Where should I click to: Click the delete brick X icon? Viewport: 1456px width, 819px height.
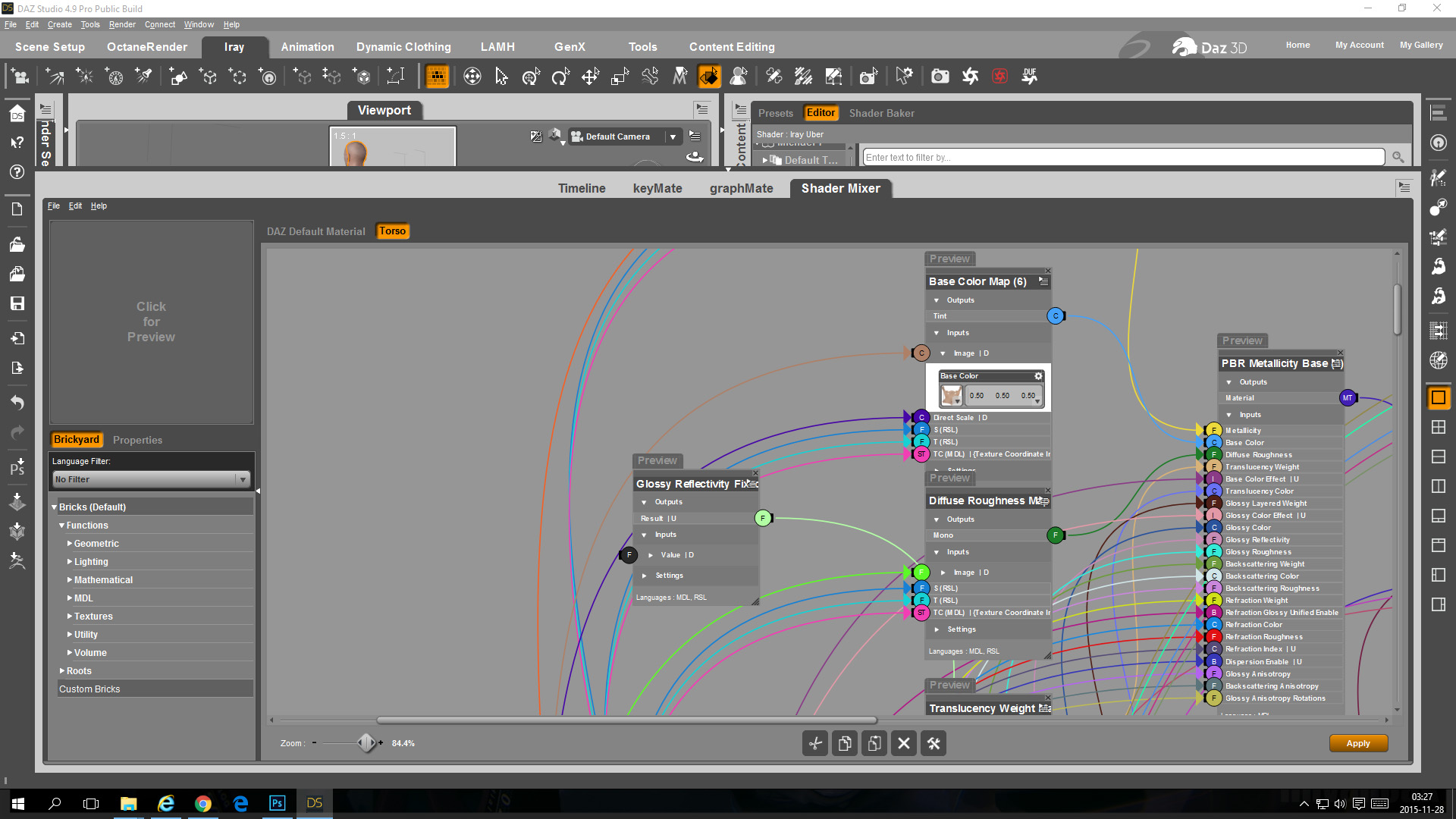[904, 743]
